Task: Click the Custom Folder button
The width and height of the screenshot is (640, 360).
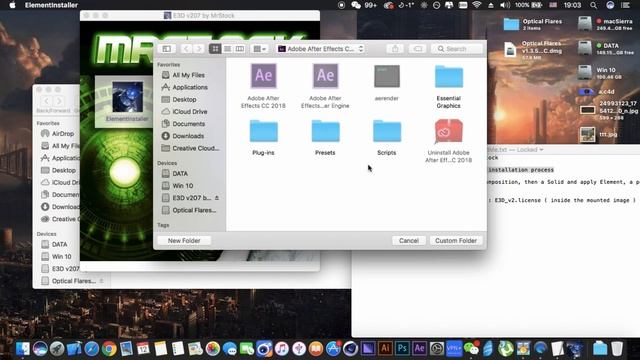Action: click(456, 241)
